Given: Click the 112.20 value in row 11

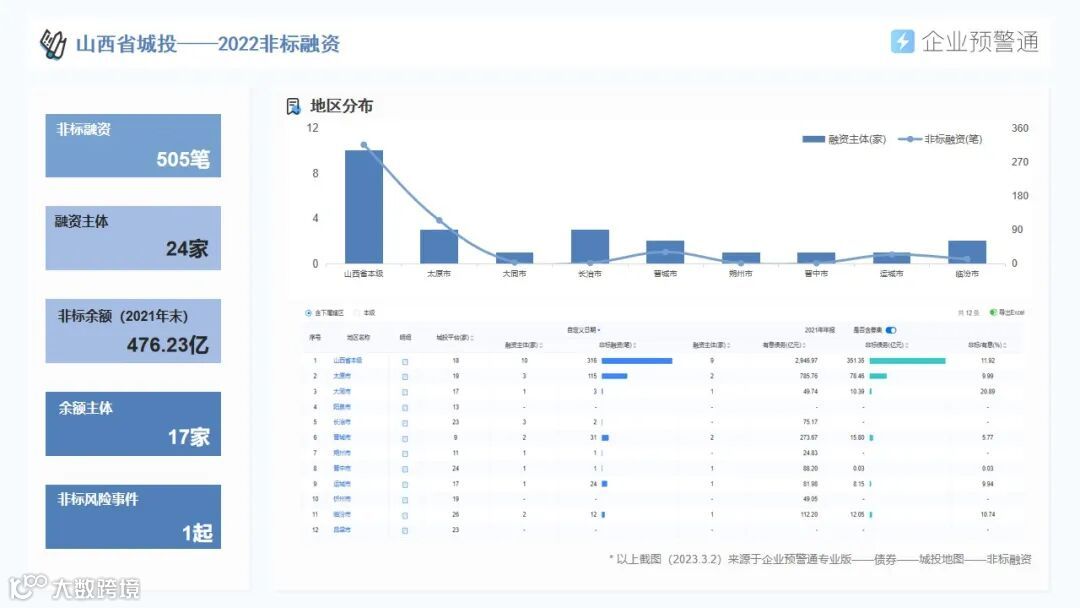Looking at the screenshot, I should pos(809,514).
